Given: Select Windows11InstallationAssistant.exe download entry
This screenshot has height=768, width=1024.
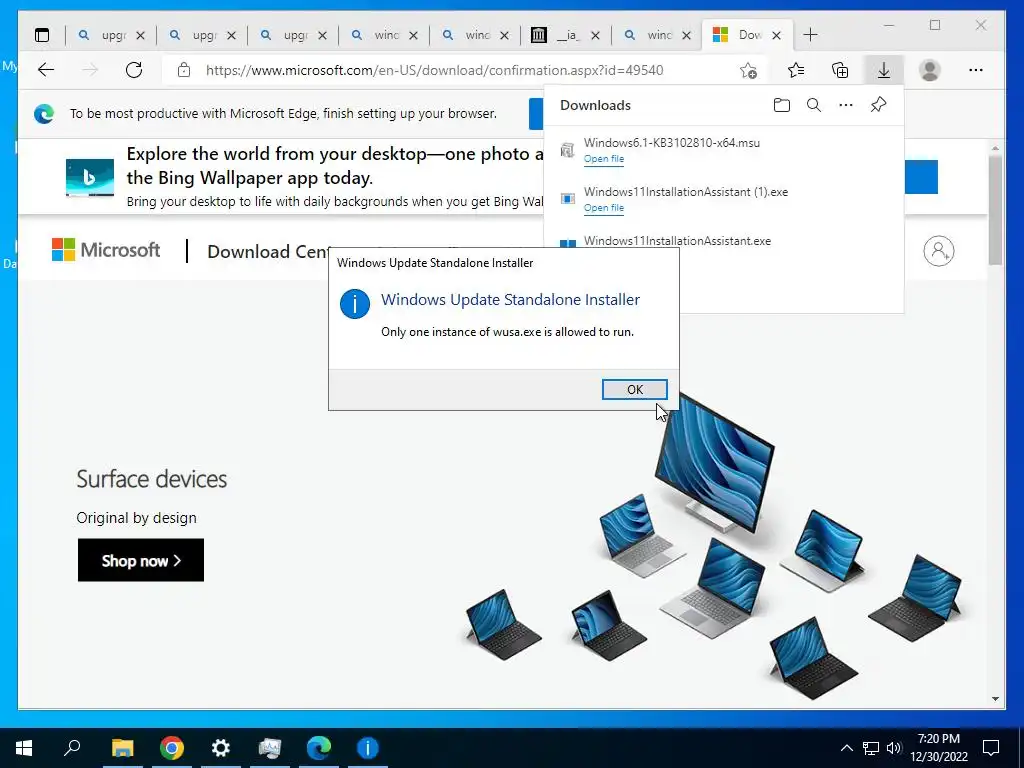Looking at the screenshot, I should click(x=677, y=241).
